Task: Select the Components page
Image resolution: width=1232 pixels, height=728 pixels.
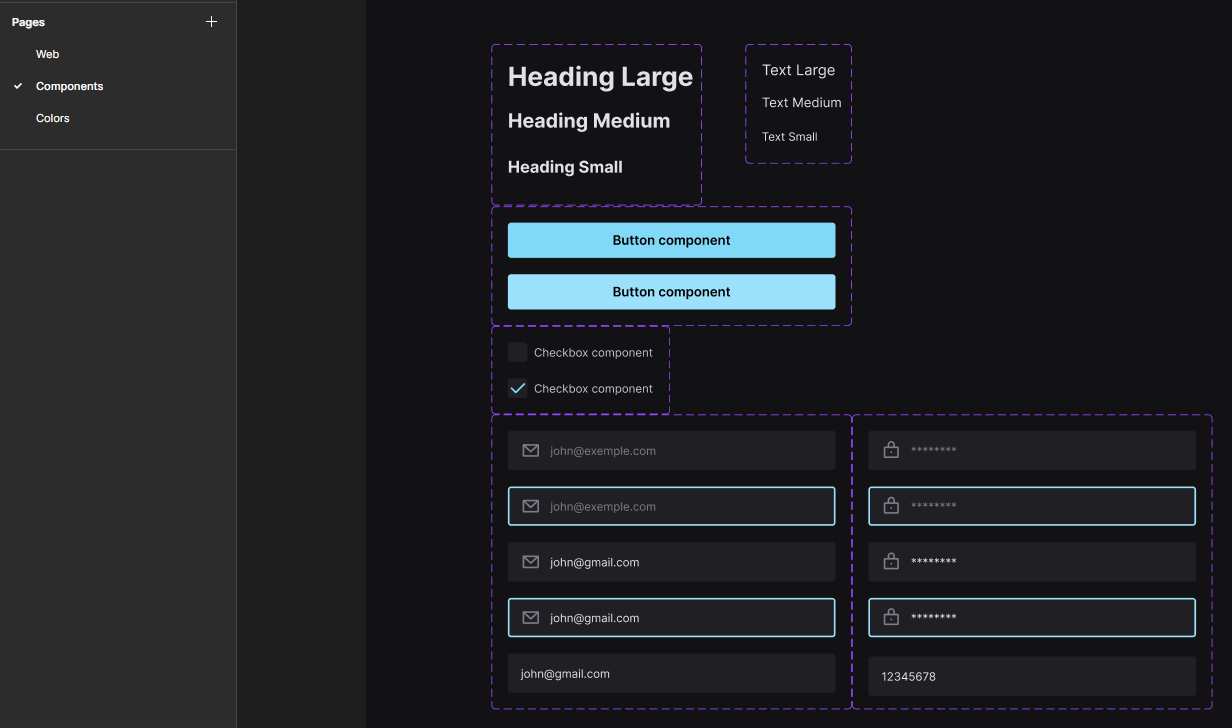Action: coord(69,86)
